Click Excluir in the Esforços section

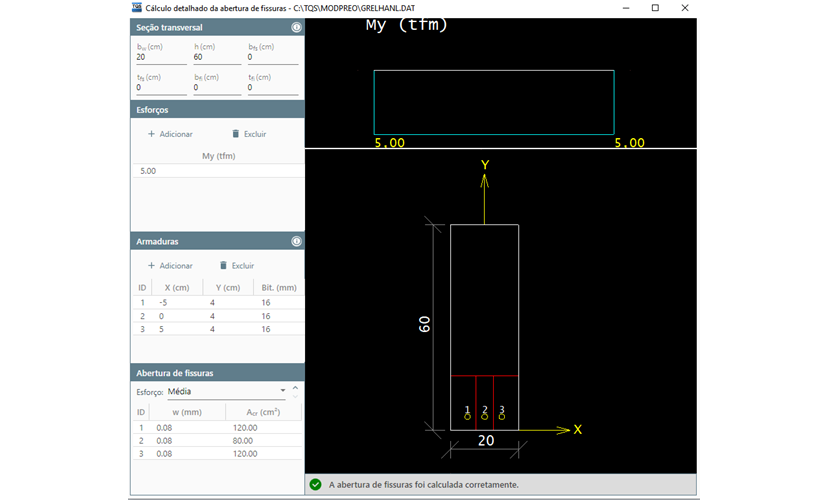coord(248,133)
